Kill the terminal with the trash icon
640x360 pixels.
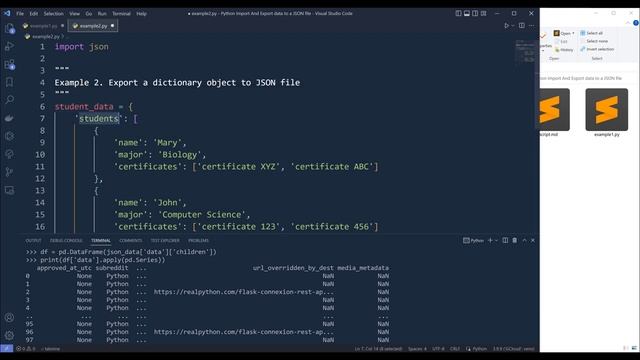pos(515,240)
